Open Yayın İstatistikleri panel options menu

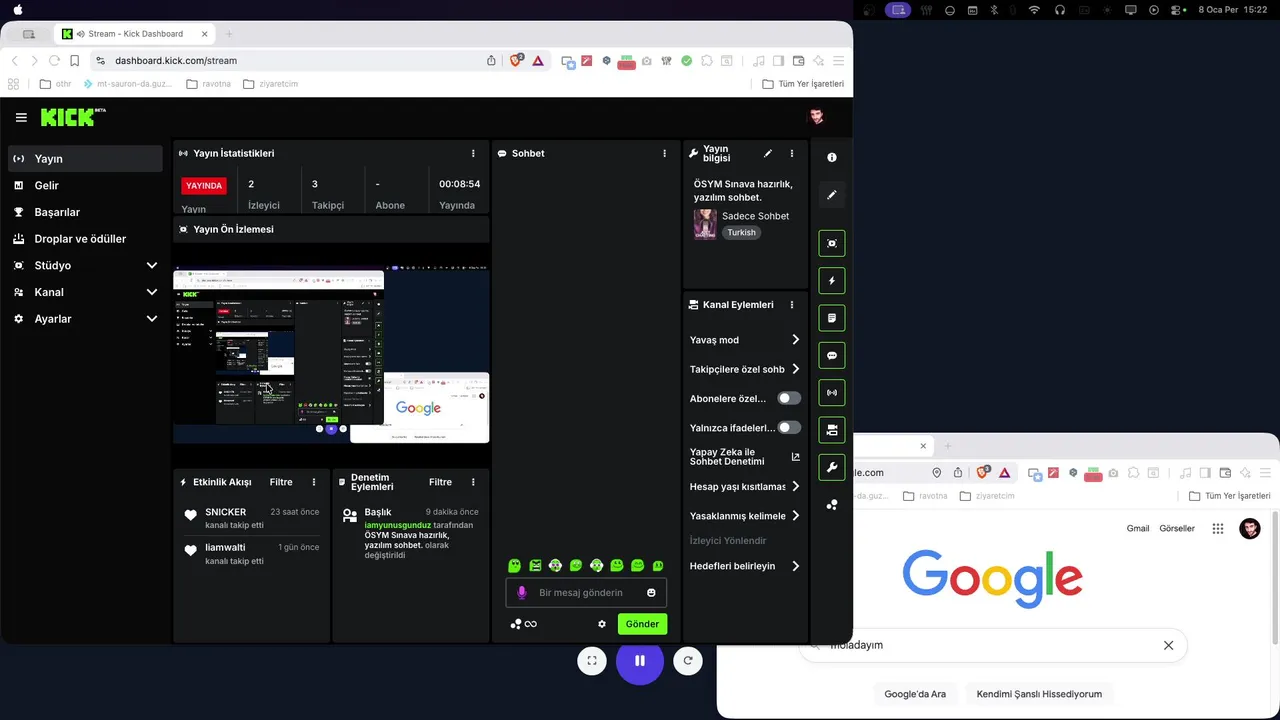tap(473, 153)
